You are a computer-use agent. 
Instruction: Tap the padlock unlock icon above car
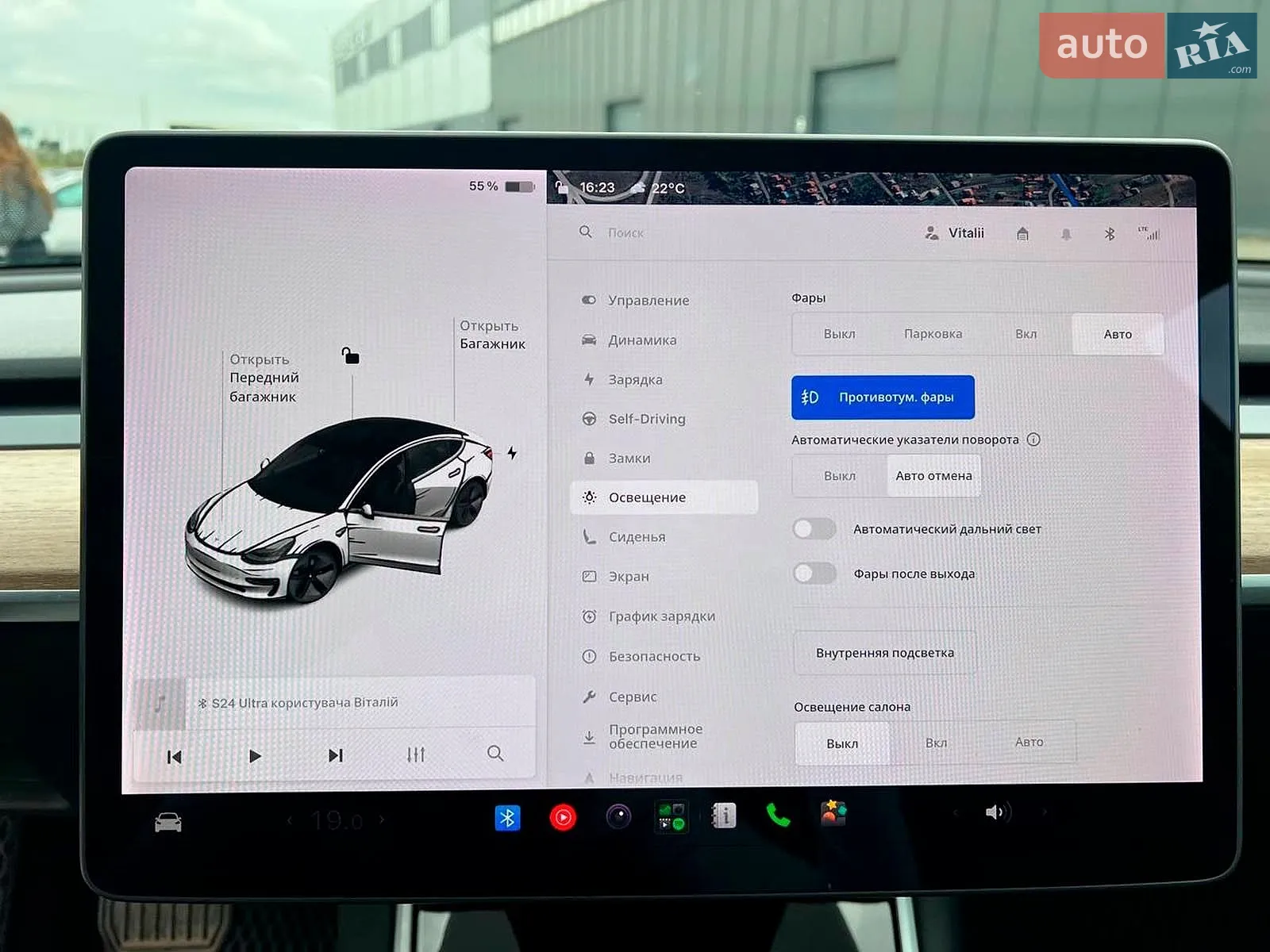point(350,355)
